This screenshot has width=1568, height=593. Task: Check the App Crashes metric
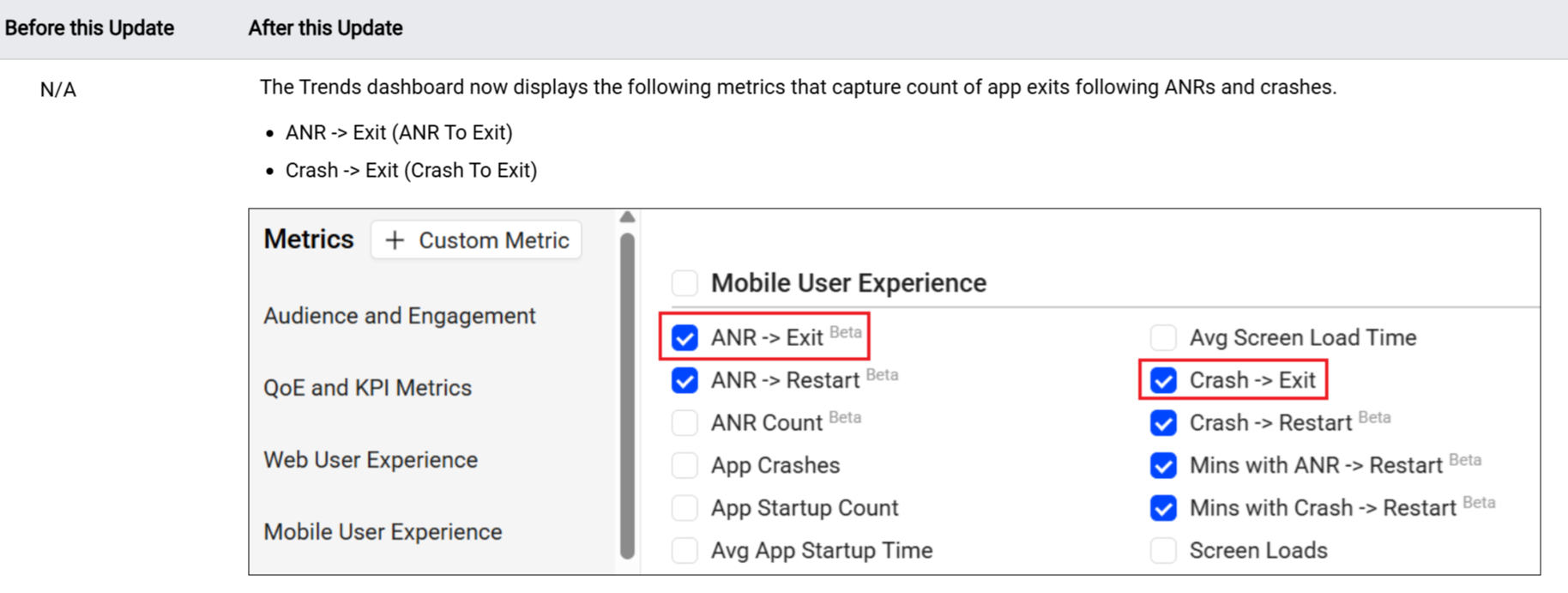pos(684,465)
